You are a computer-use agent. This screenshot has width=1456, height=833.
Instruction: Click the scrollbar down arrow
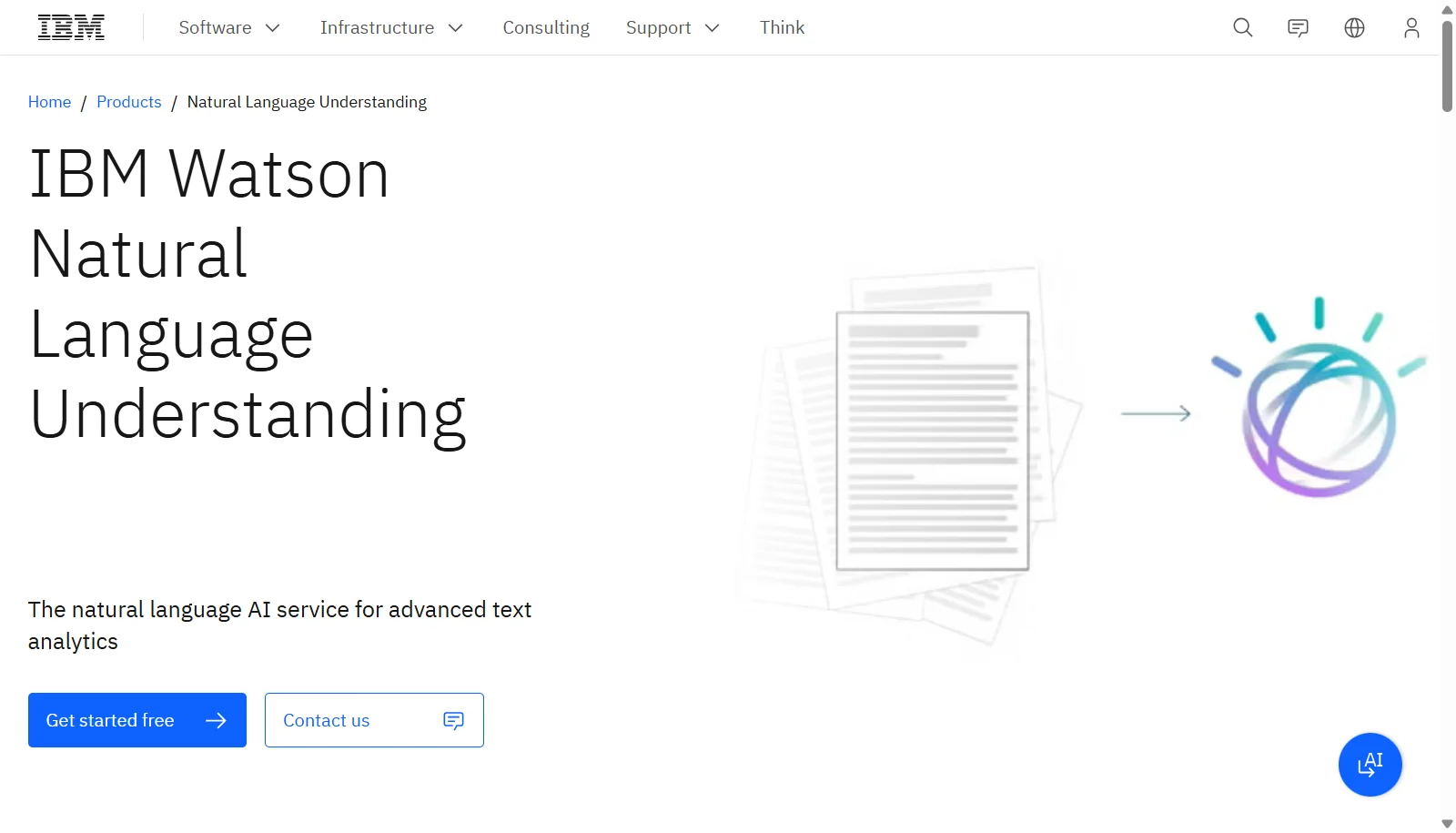pos(1447,823)
